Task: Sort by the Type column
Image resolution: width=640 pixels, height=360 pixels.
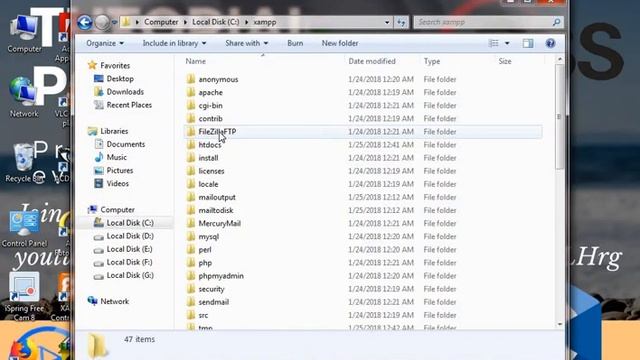Action: 432,61
